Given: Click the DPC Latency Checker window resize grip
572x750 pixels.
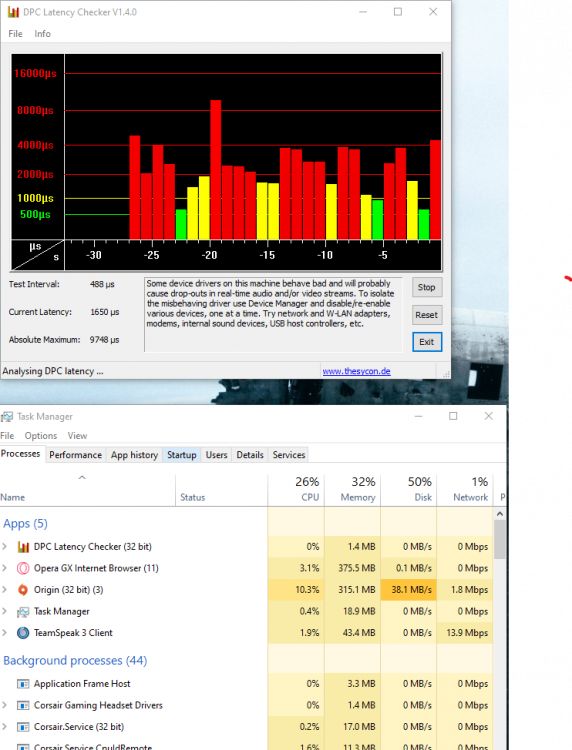Looking at the screenshot, I should (446, 374).
